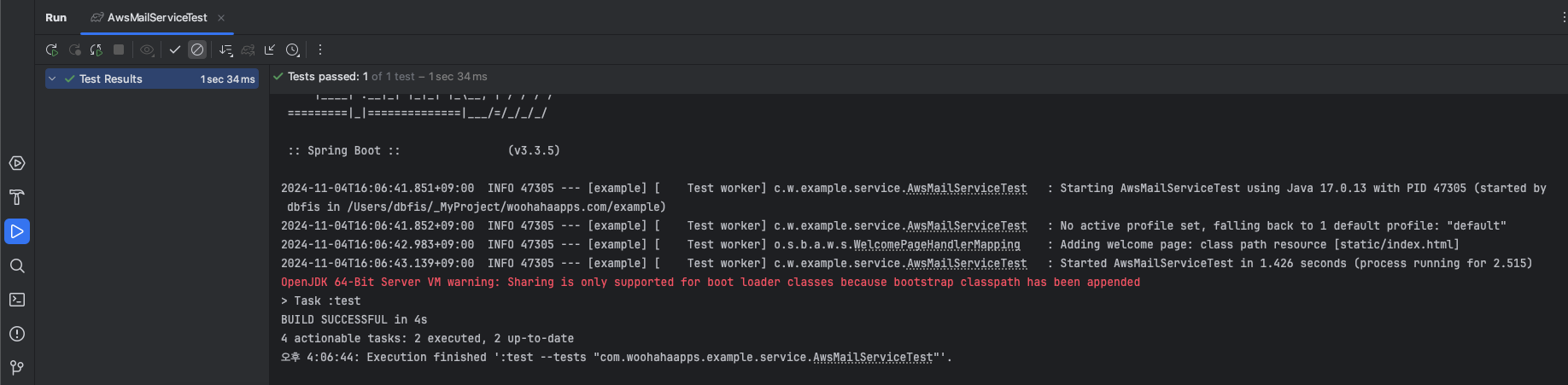Open the Services tool window

[17, 163]
